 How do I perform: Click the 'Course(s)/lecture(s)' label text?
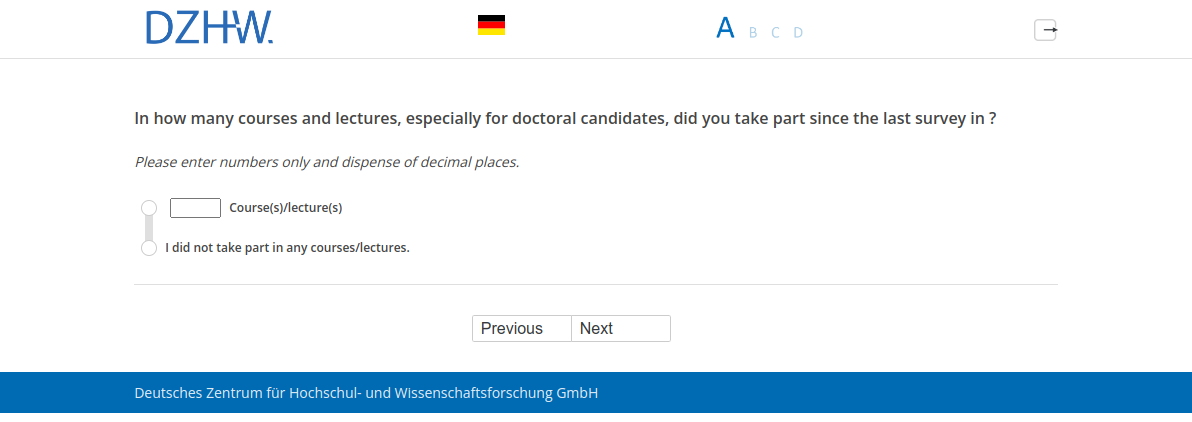286,208
